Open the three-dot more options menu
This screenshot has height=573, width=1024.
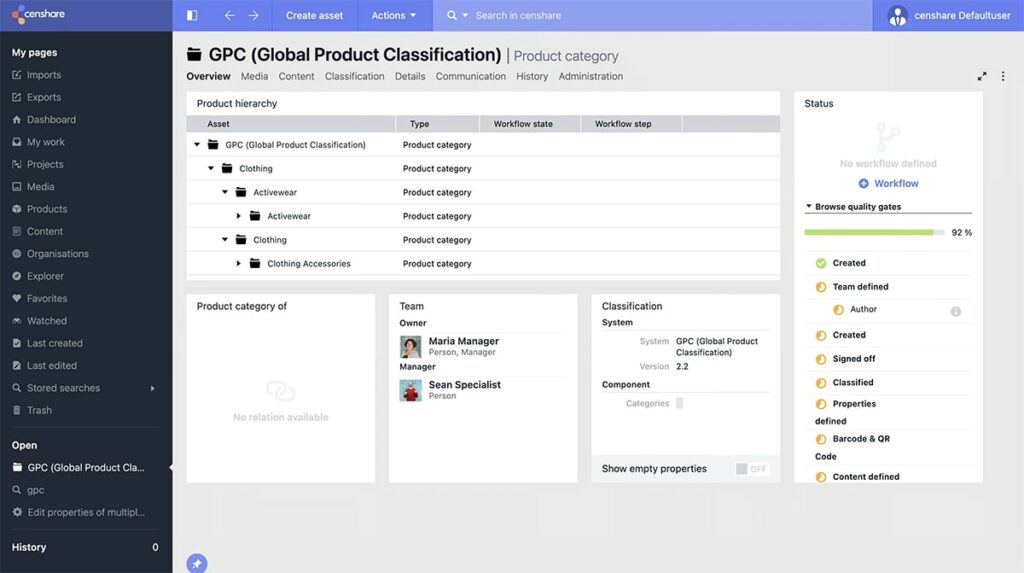tap(1003, 76)
